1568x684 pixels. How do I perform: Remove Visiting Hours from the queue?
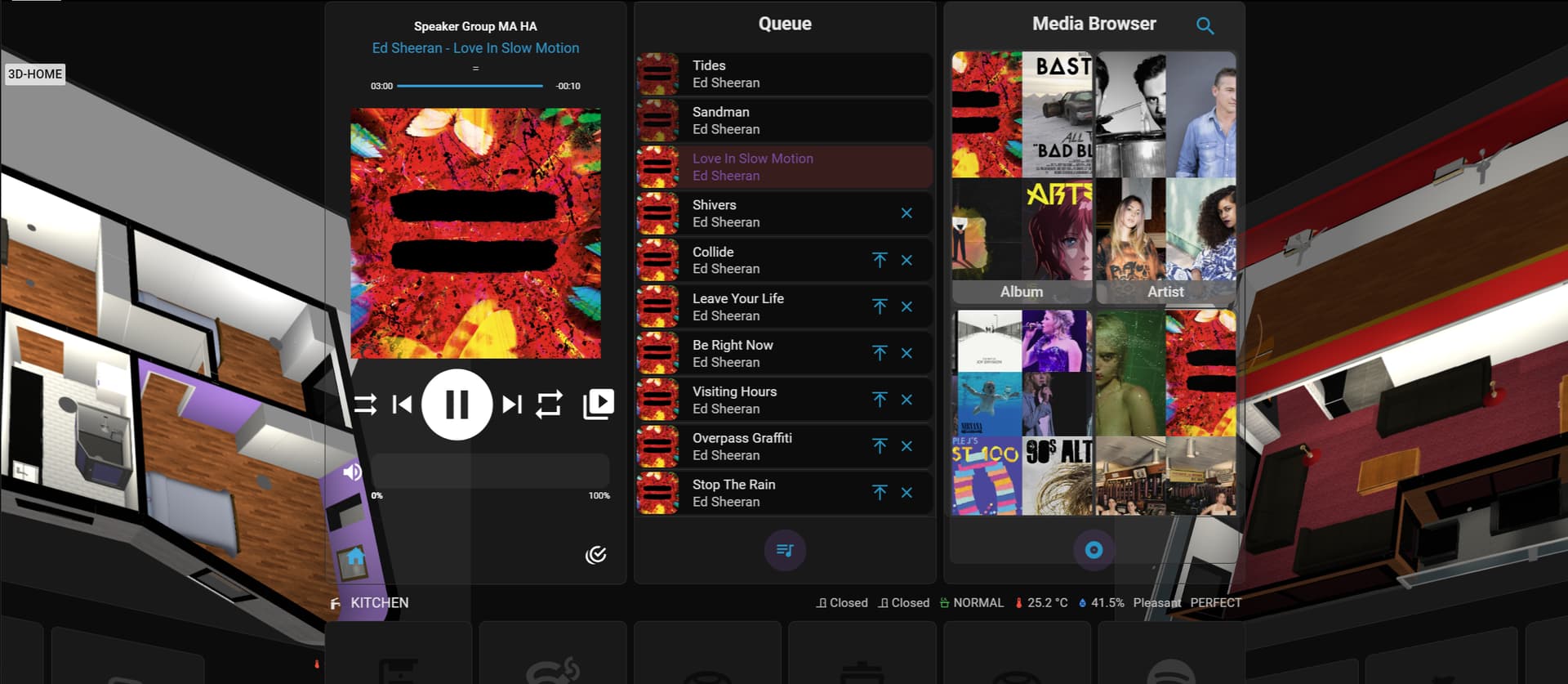point(906,400)
